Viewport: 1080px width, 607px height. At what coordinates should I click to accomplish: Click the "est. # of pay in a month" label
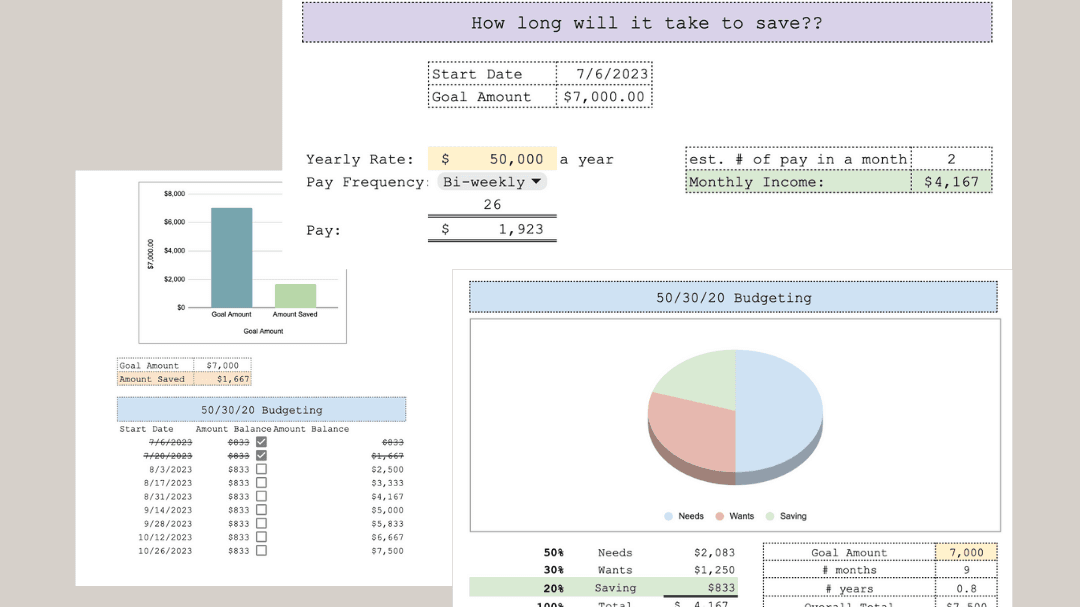pos(798,159)
